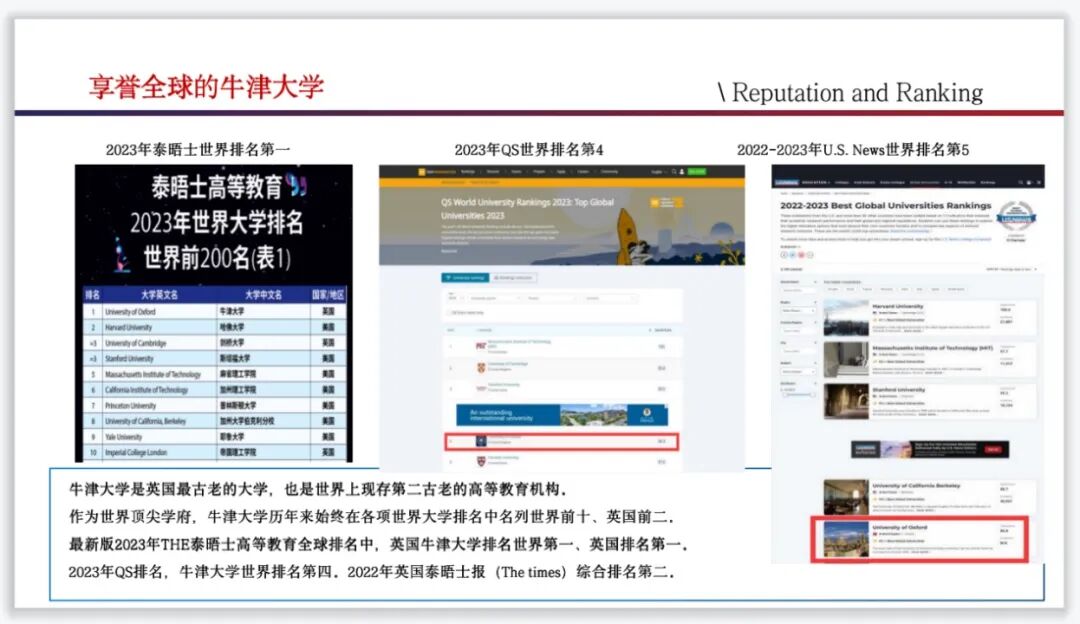
Task: Click the U.S. News badge emblem
Action: [x=1017, y=217]
